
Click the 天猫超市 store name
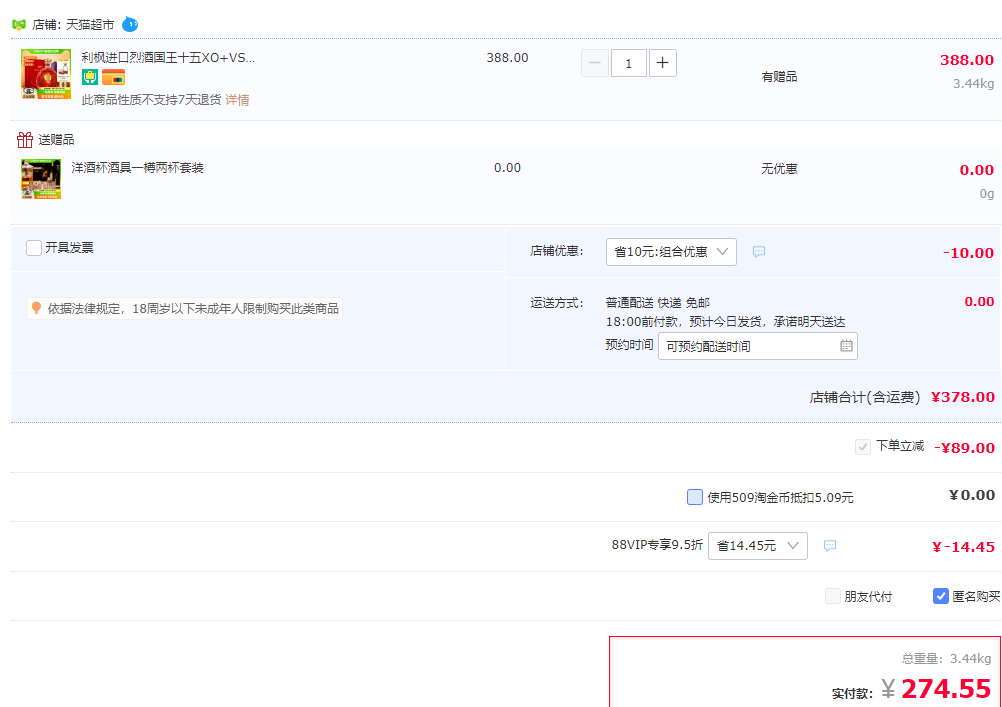pos(90,24)
